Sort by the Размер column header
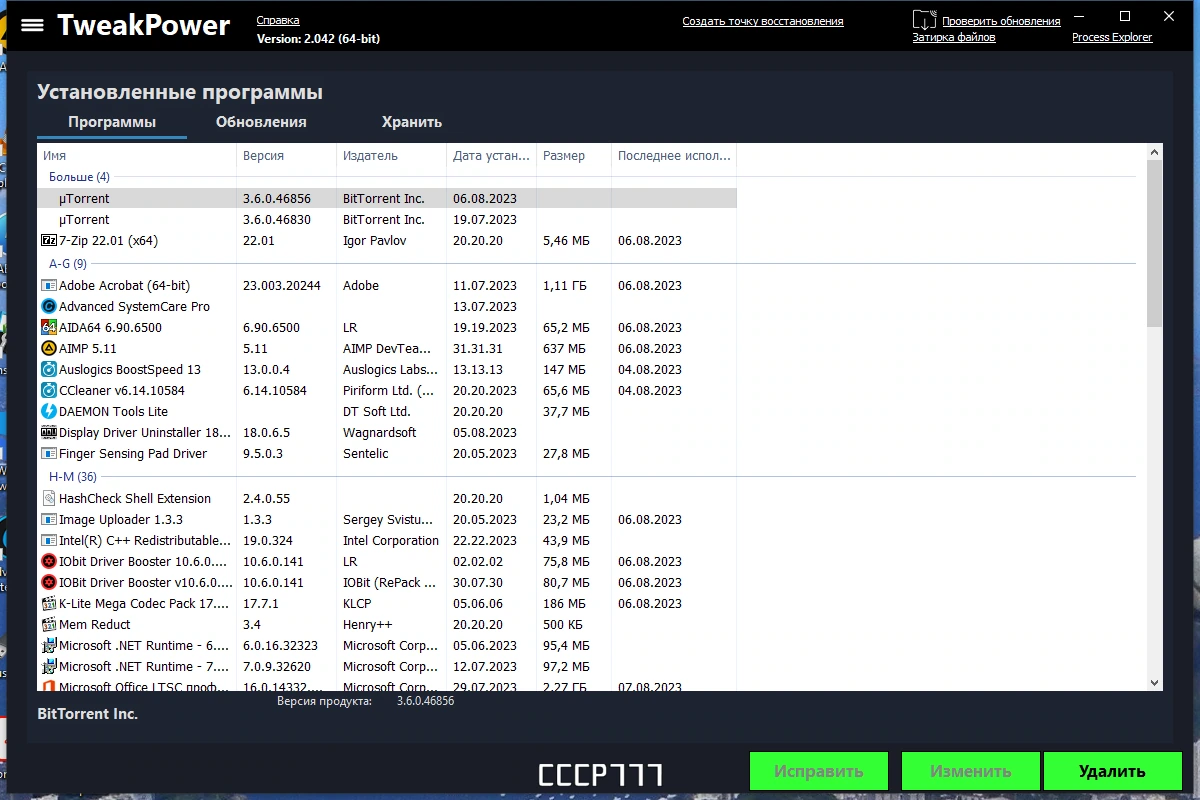Image resolution: width=1200 pixels, height=800 pixels. pos(574,156)
